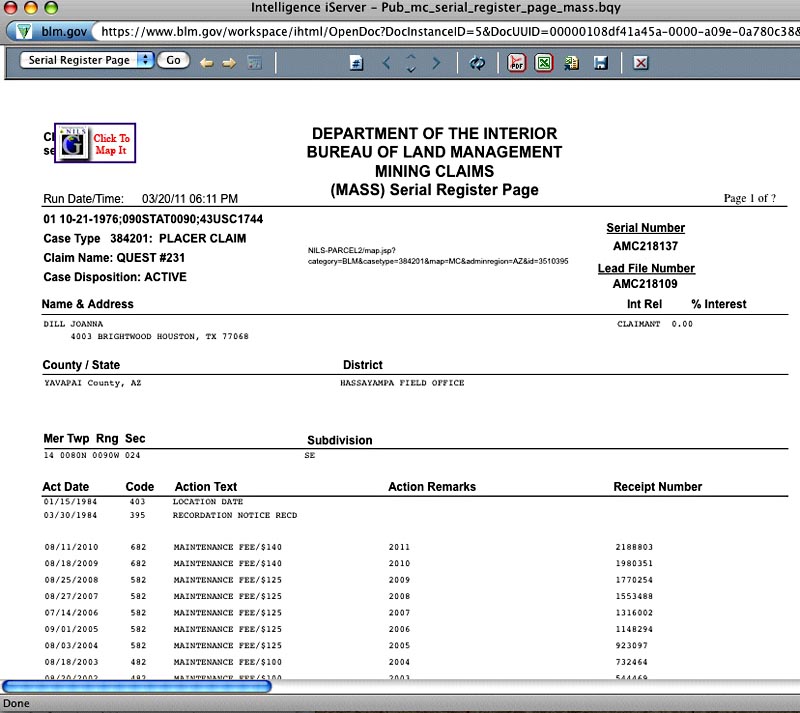The image size is (800, 713).
Task: Click the Click To Map It image button
Action: coord(95,143)
